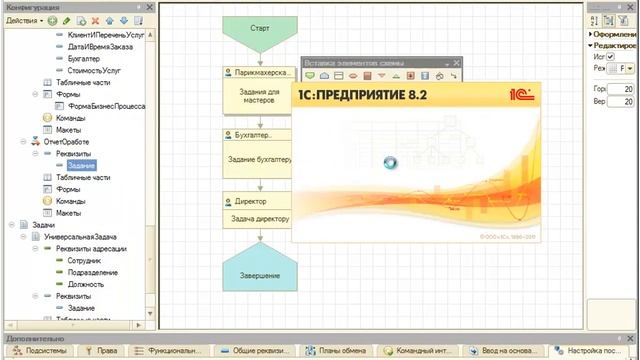640x360 pixels.
Task: Toggle the Исп checkbox in properties panel
Action: click(x=610, y=57)
